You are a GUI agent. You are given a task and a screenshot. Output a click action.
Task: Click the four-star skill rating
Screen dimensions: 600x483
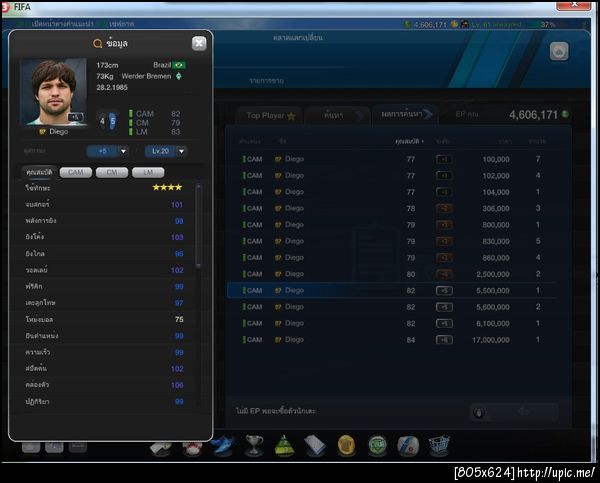coord(167,187)
